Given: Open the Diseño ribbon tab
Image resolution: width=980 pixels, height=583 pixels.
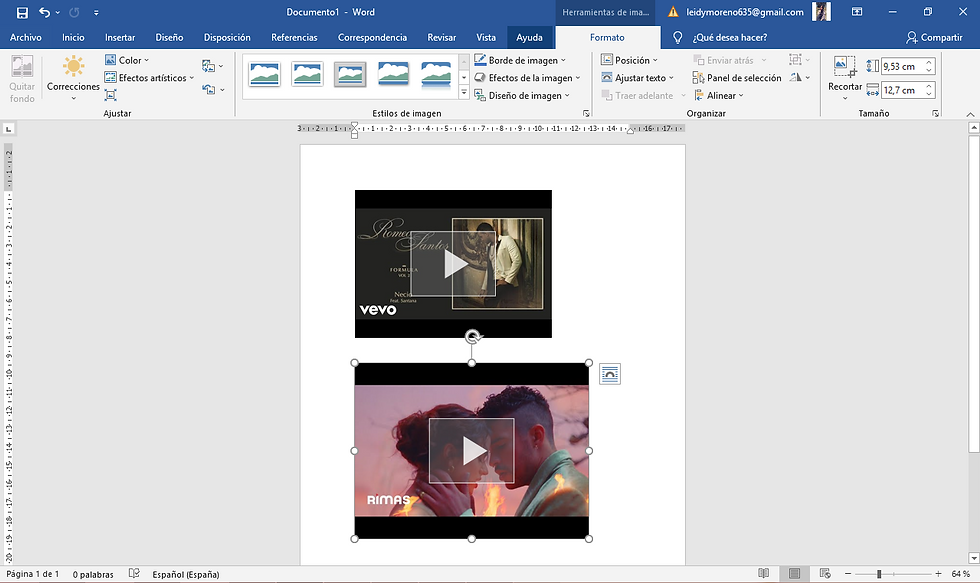Looking at the screenshot, I should (x=169, y=37).
